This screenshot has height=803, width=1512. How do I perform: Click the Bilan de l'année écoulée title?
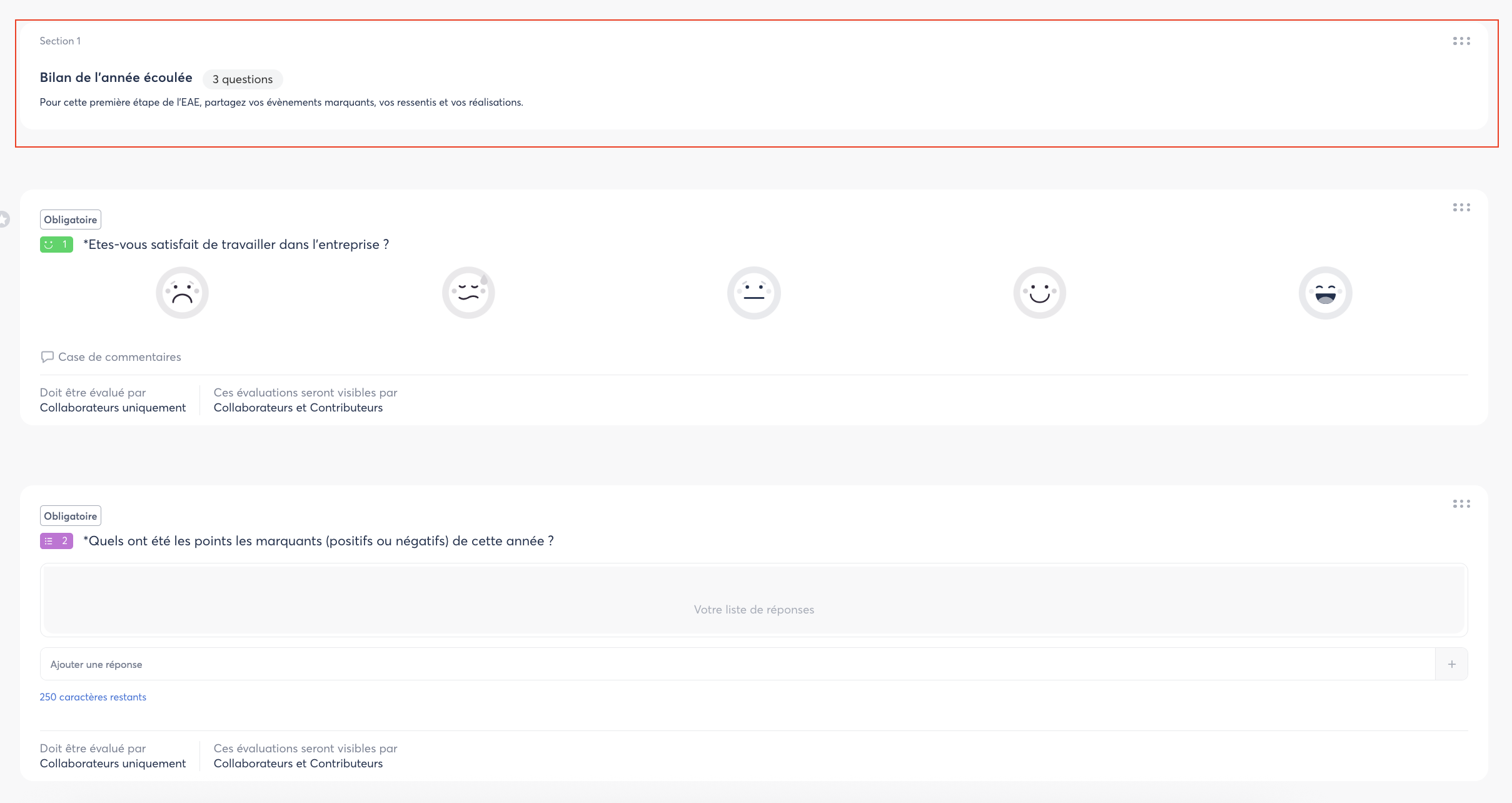[116, 78]
